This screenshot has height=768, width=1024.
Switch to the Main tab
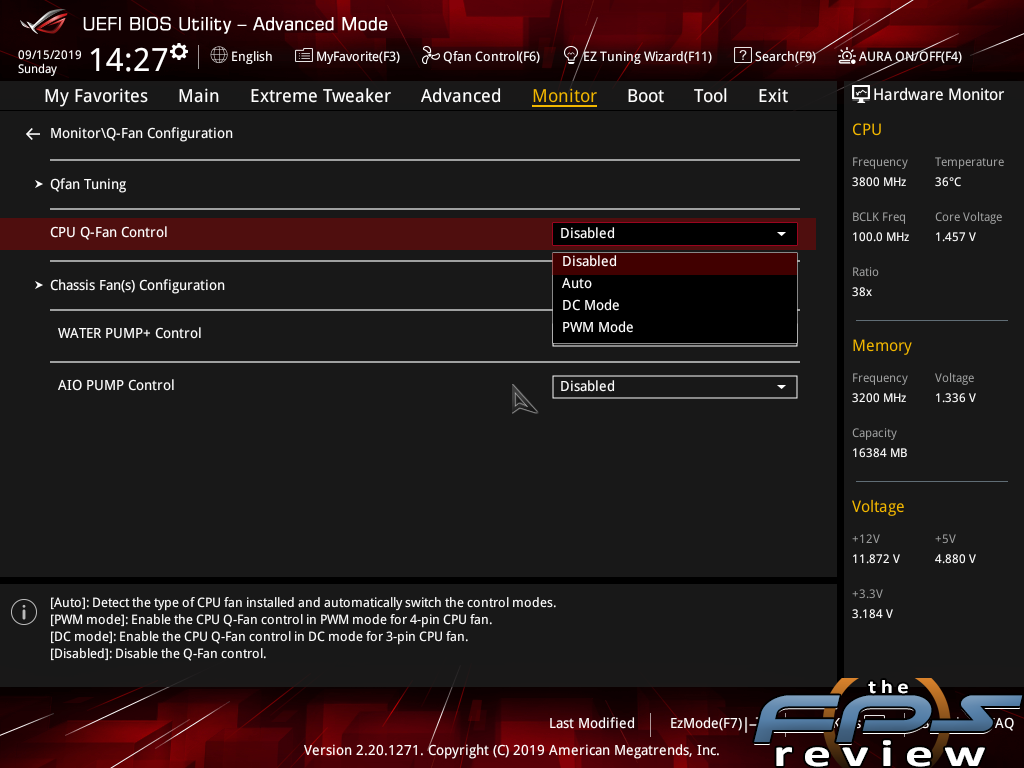(199, 96)
